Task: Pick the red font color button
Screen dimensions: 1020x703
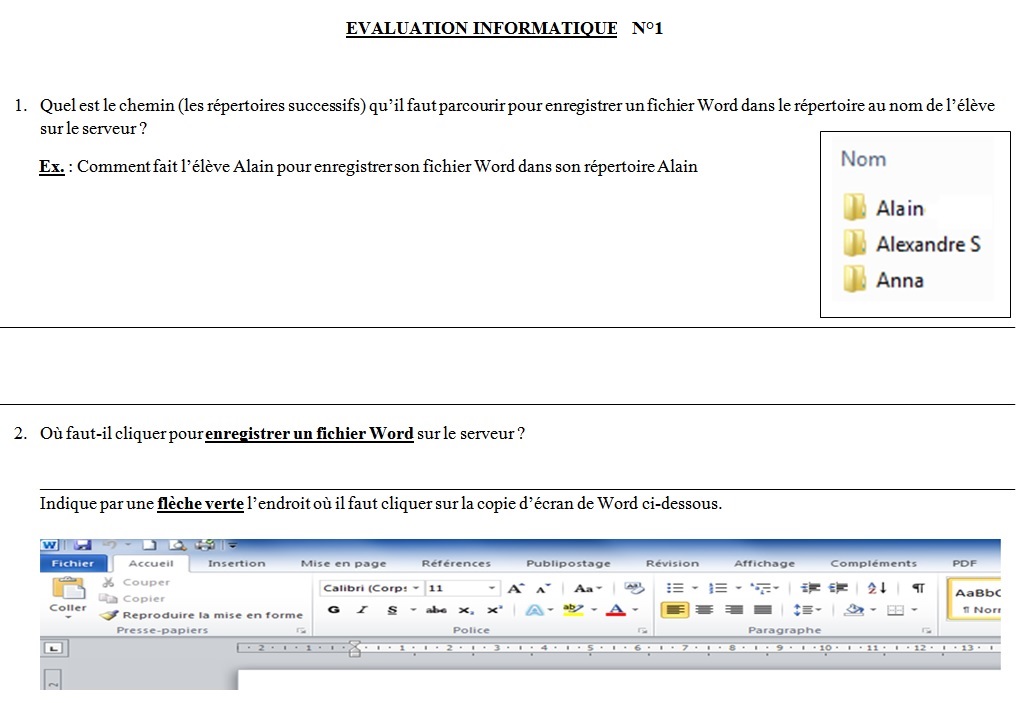Action: pos(615,610)
